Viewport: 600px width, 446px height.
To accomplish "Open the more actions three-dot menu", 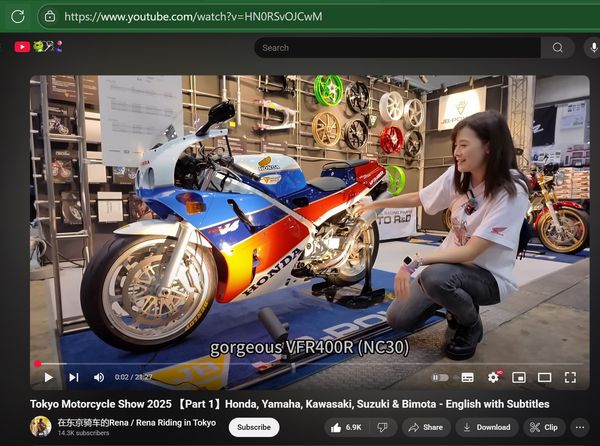I will (x=580, y=427).
